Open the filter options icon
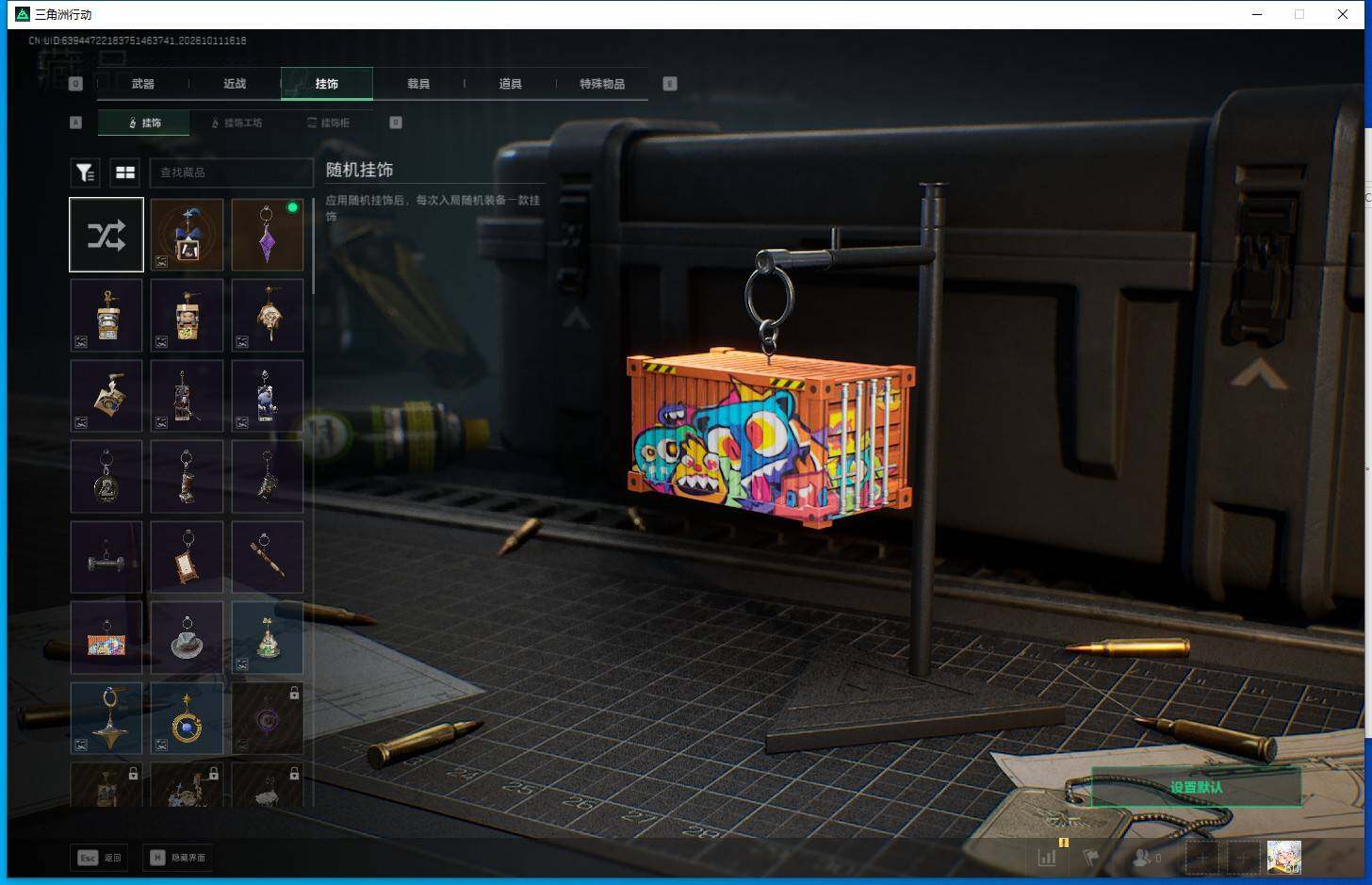The image size is (1372, 885). (85, 172)
